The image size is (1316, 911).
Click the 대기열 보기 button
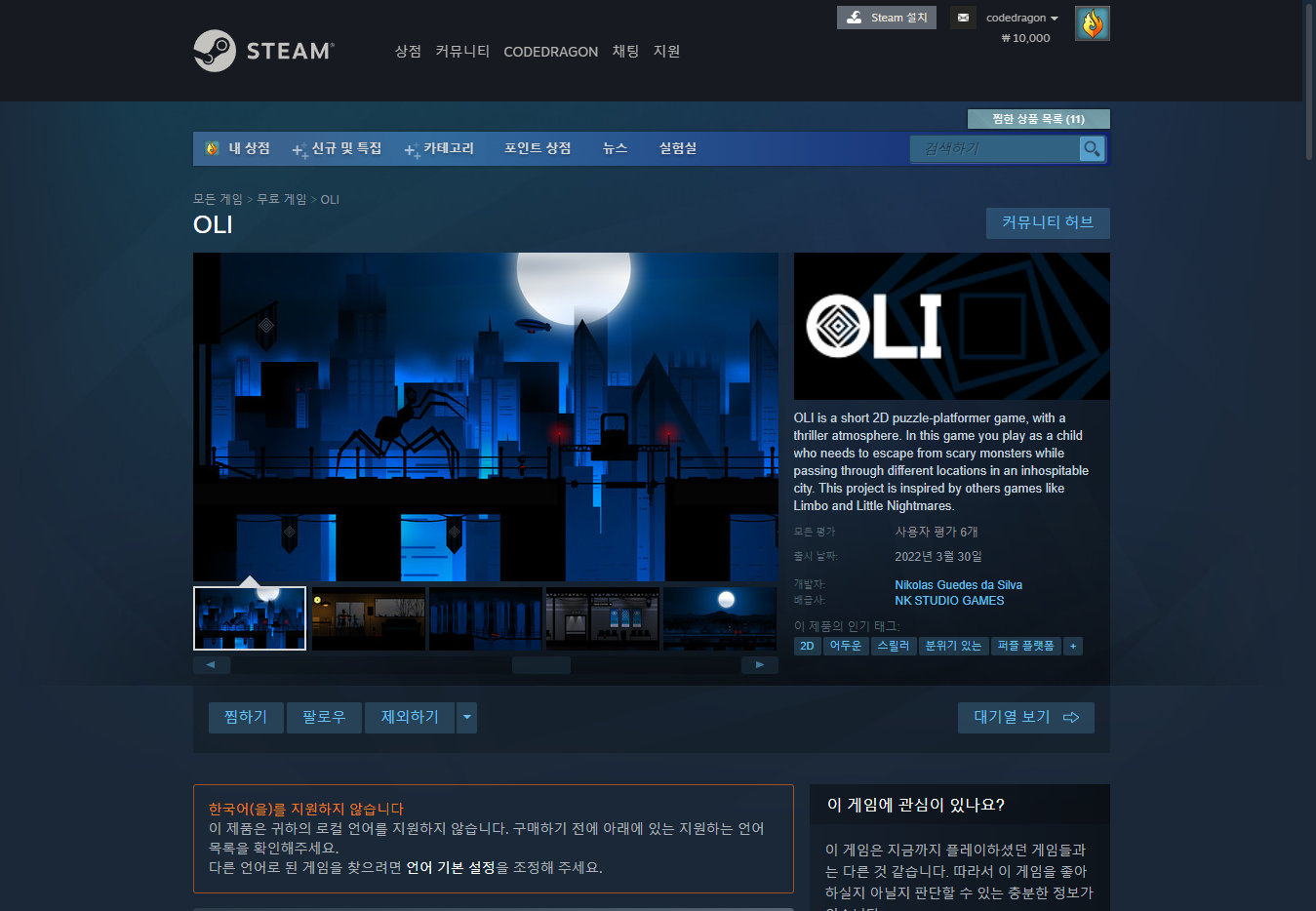[1026, 718]
